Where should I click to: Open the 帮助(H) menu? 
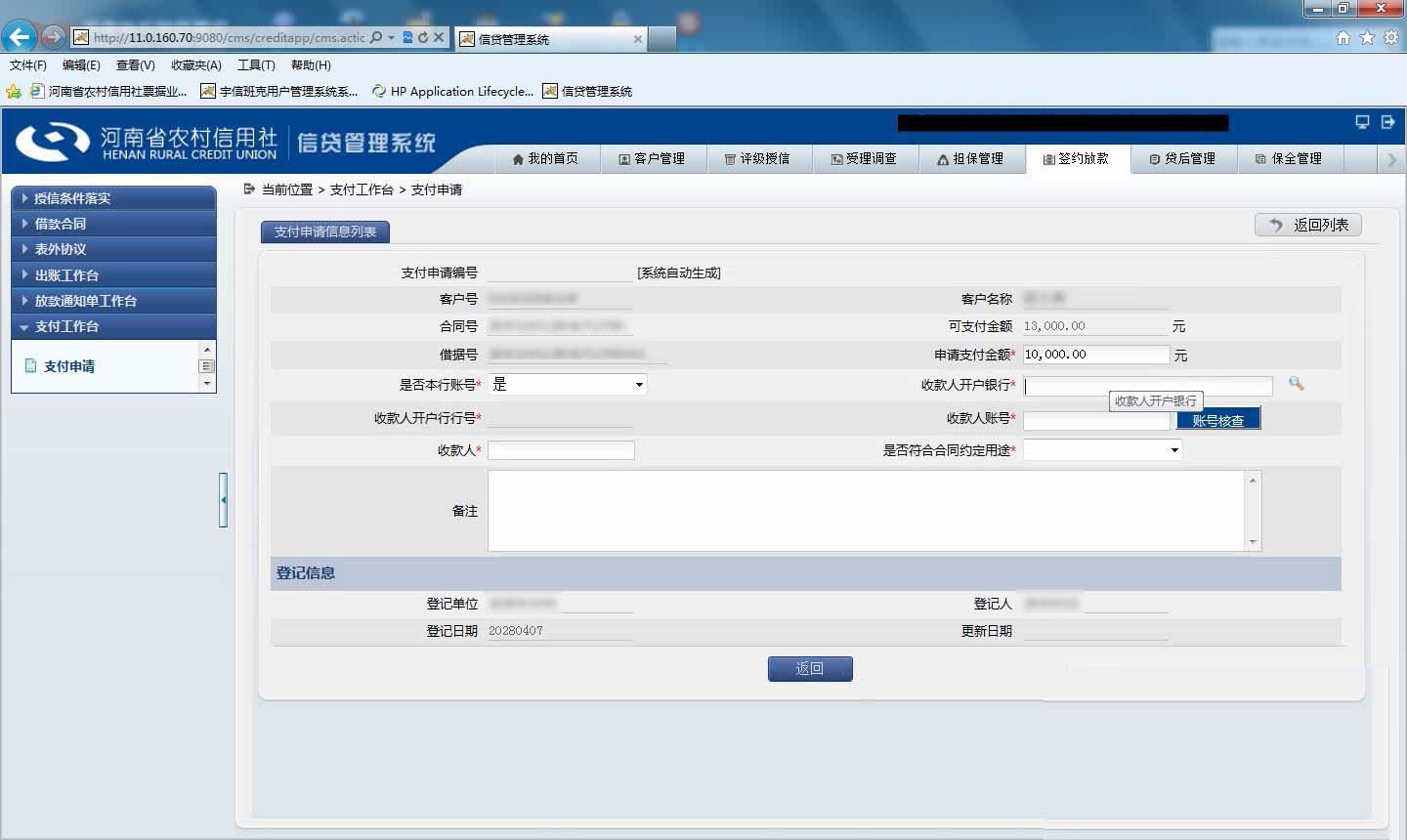point(311,65)
